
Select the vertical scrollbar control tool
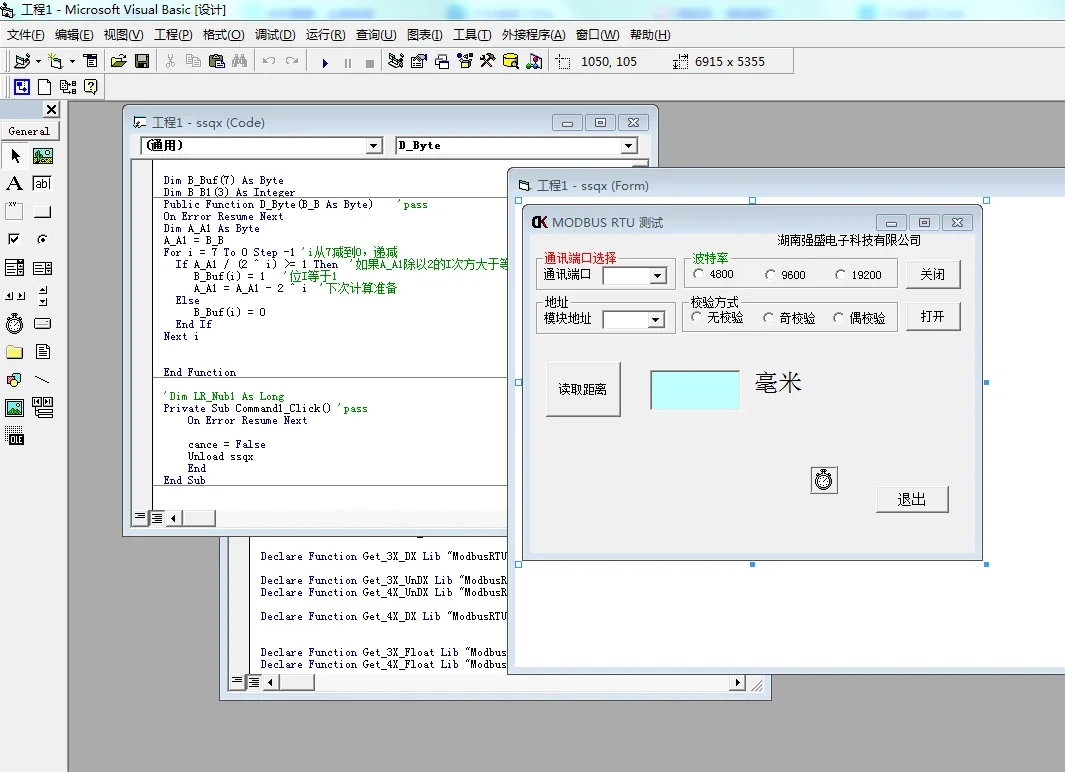pos(43,296)
